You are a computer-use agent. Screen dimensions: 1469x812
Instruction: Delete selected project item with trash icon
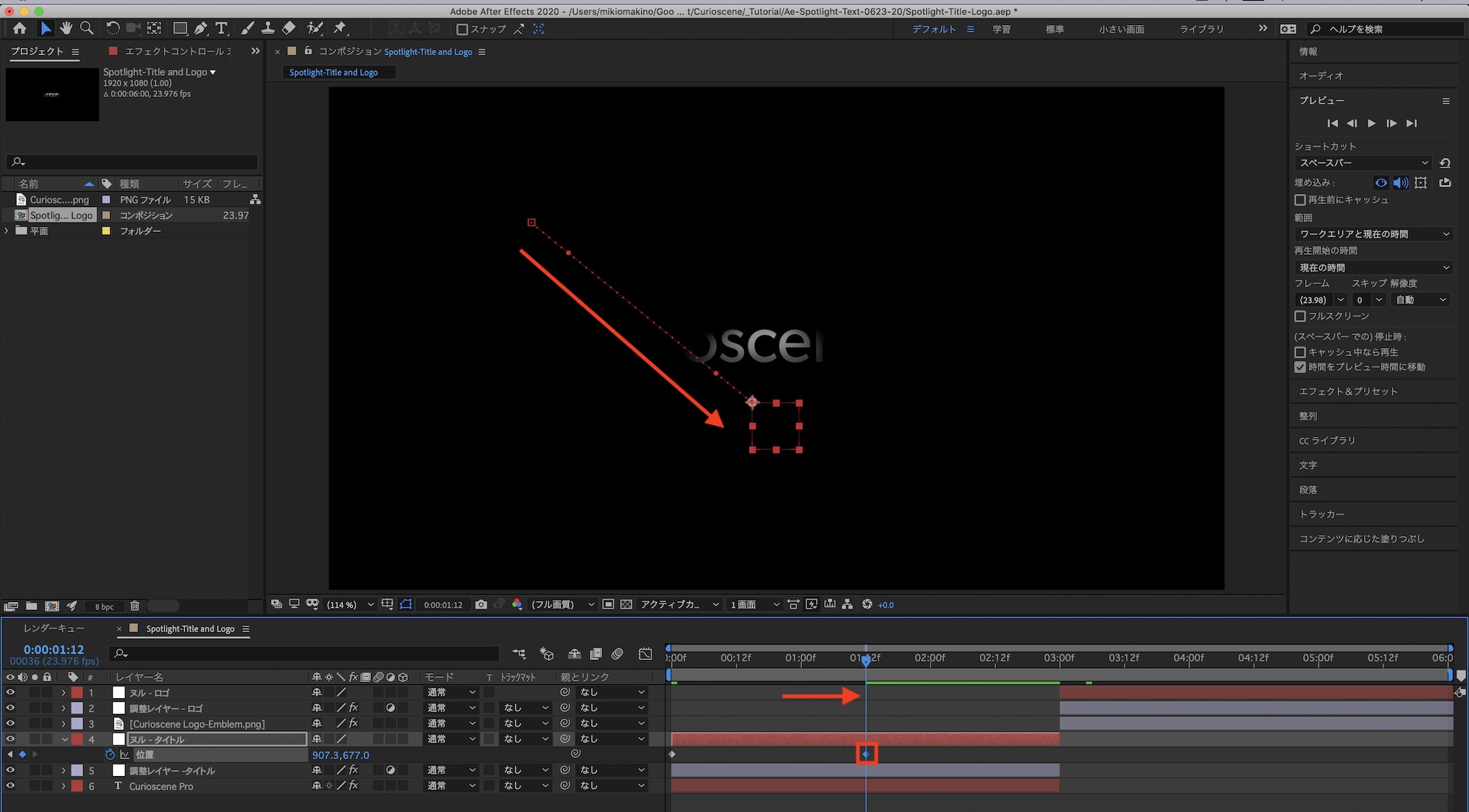134,606
